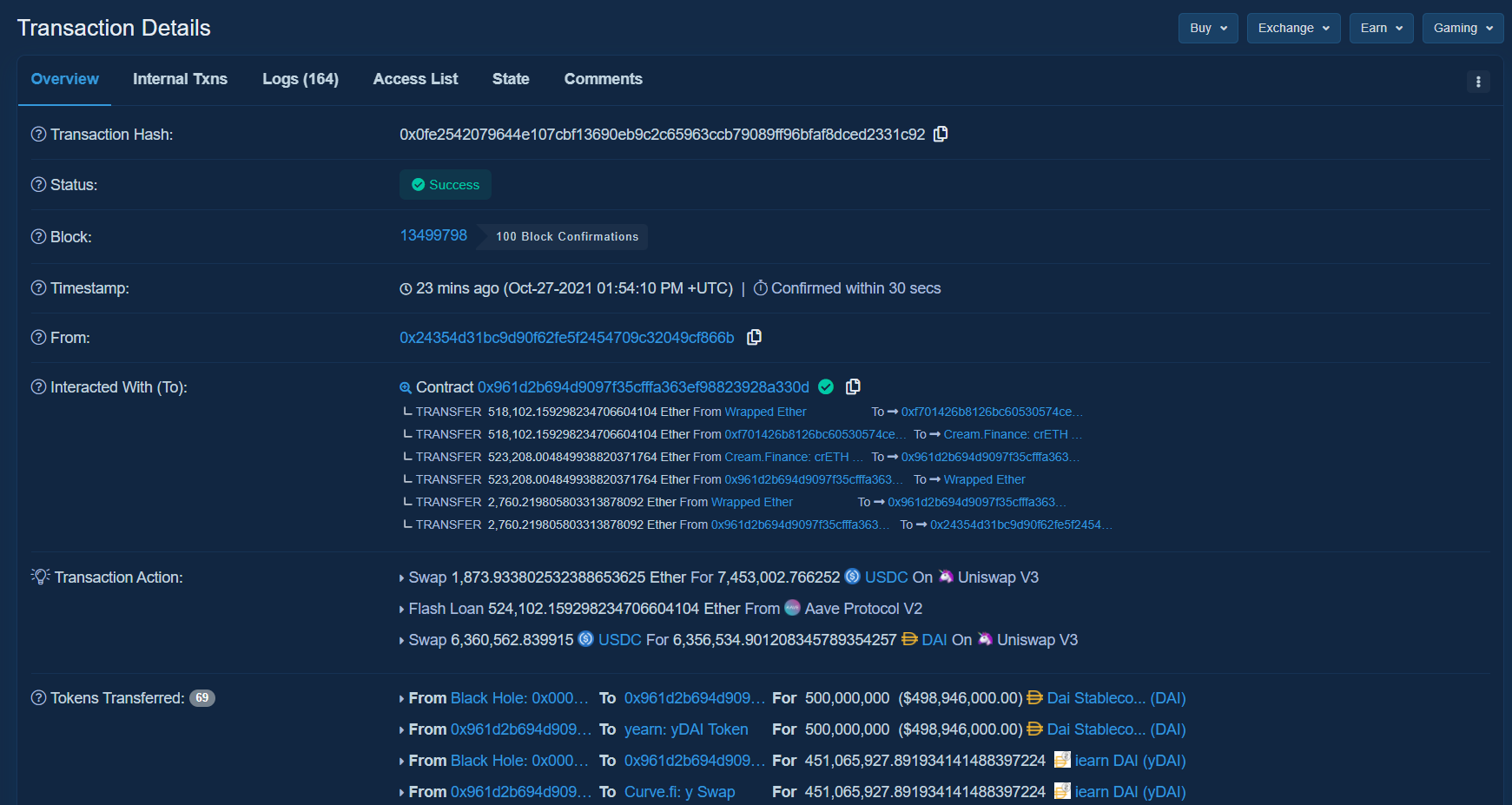Click the Transaction Action lightbulb icon
This screenshot has height=805, width=1512.
point(40,577)
